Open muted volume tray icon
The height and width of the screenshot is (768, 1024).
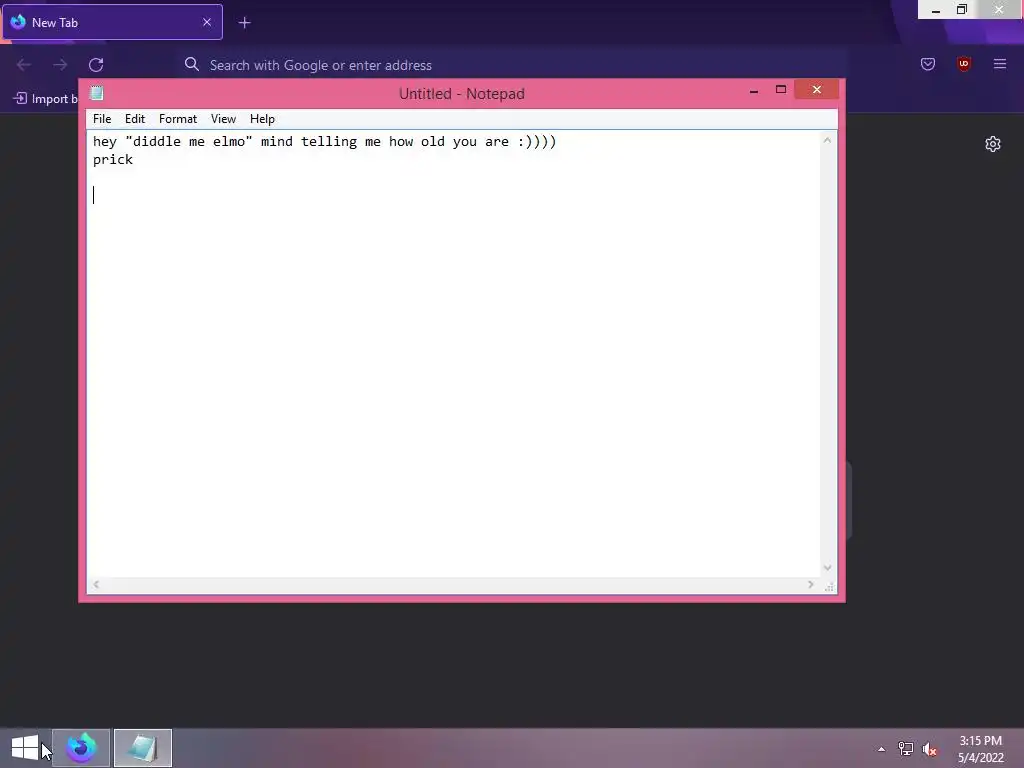click(x=930, y=749)
